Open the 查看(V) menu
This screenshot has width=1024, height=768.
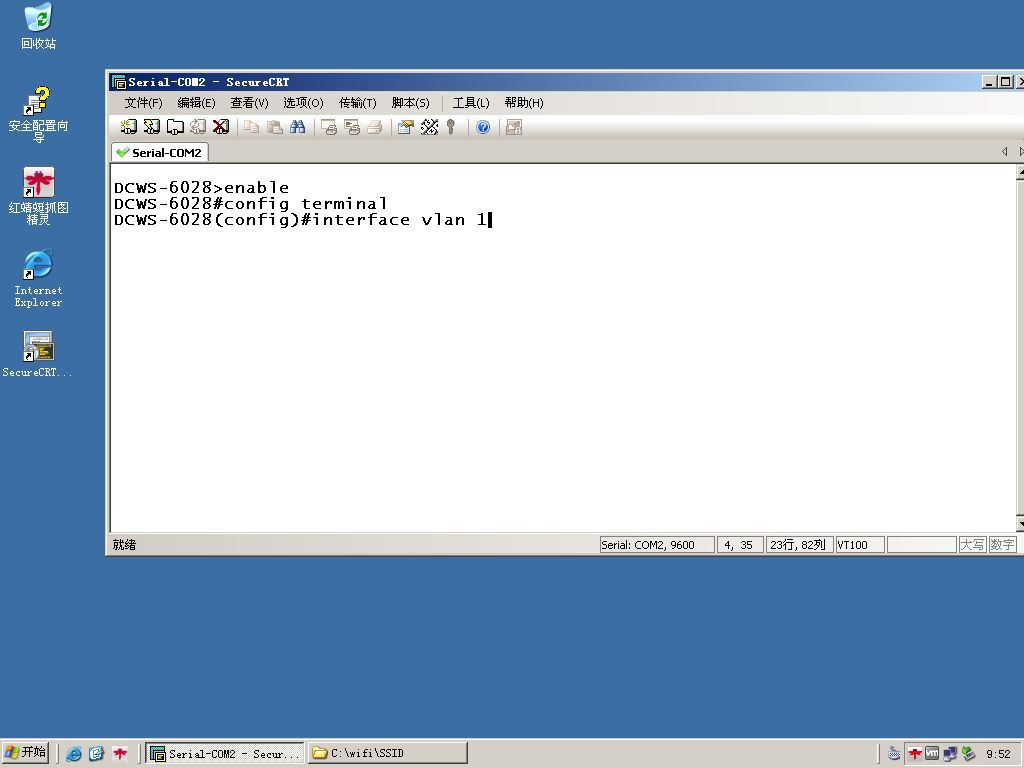coord(249,103)
